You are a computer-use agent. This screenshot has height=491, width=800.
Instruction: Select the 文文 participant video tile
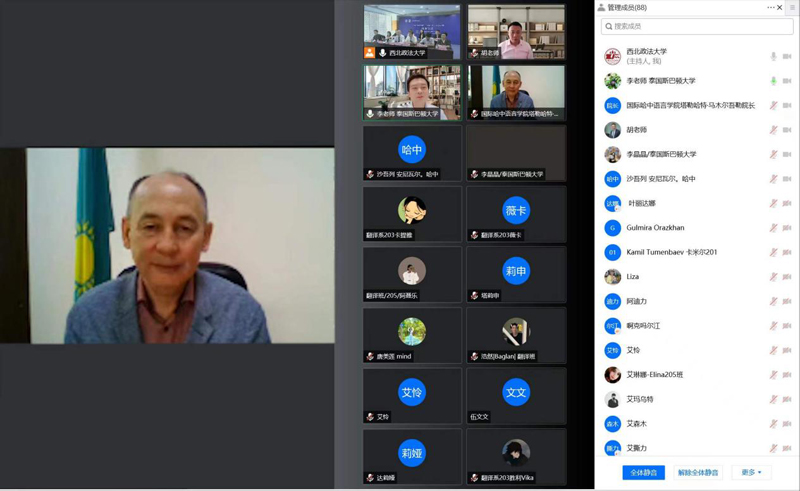coord(516,394)
